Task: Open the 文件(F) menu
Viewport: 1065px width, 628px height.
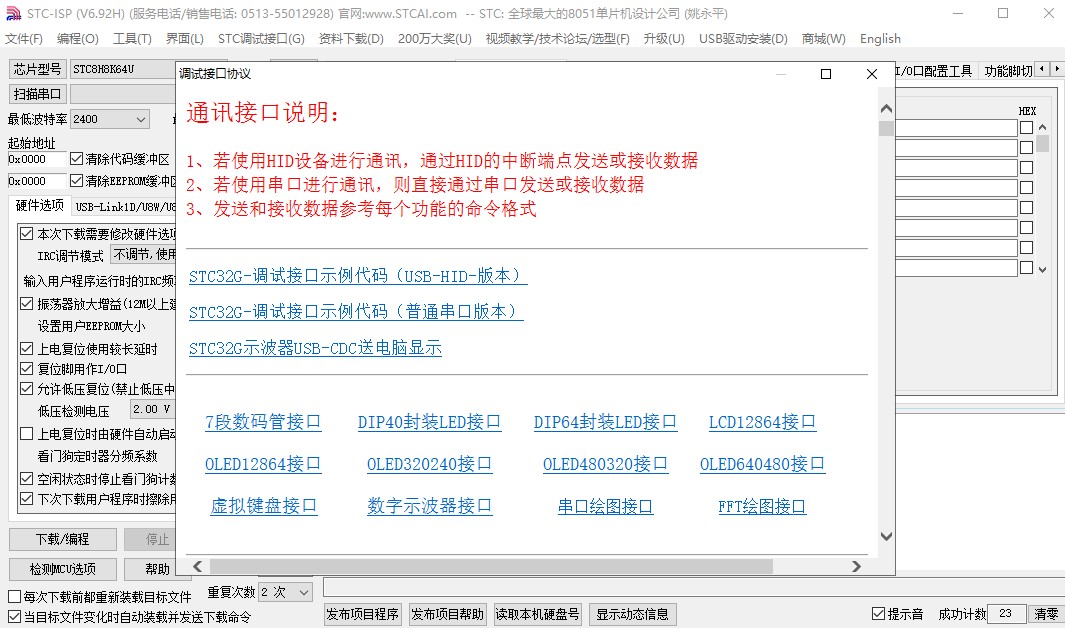Action: [24, 39]
